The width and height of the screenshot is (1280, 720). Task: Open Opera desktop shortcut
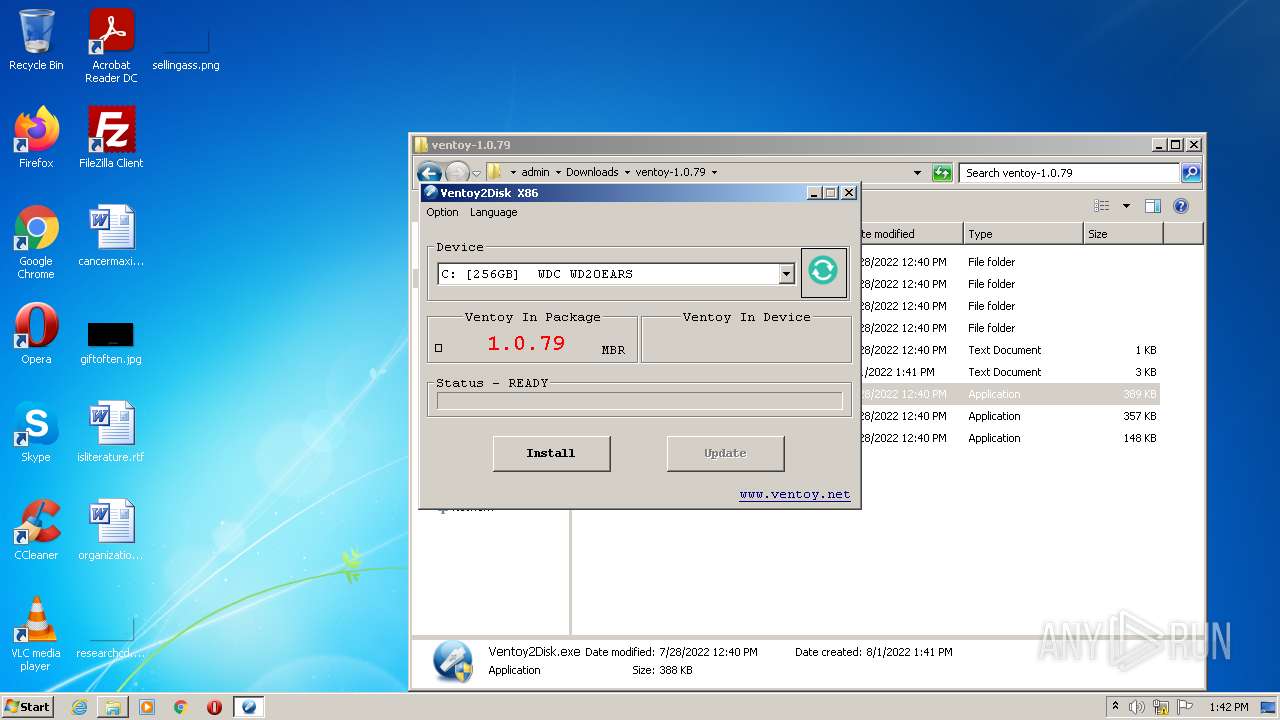click(x=36, y=334)
